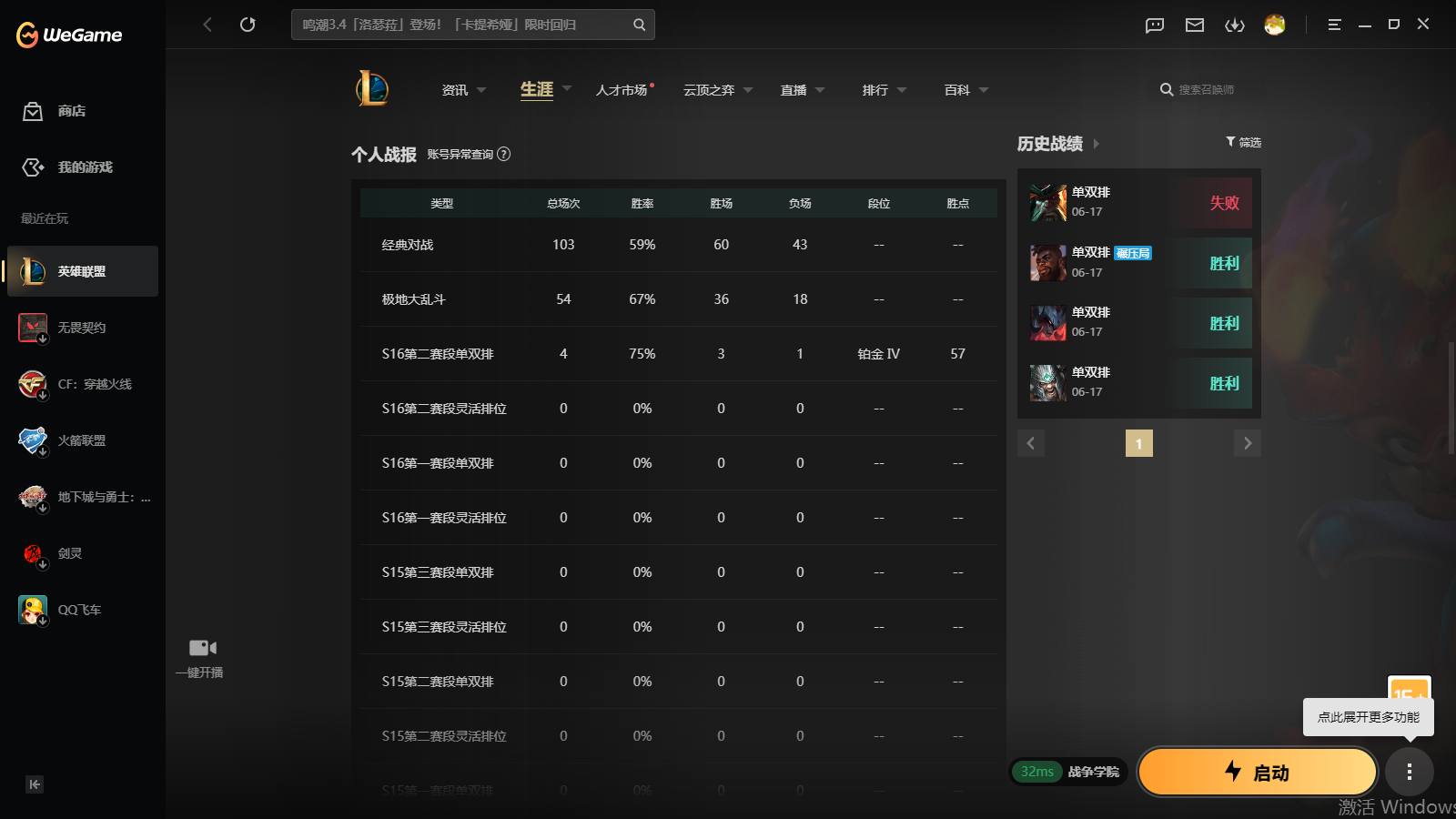This screenshot has width=1456, height=819.
Task: Click the WeGame logo
Action: [69, 35]
